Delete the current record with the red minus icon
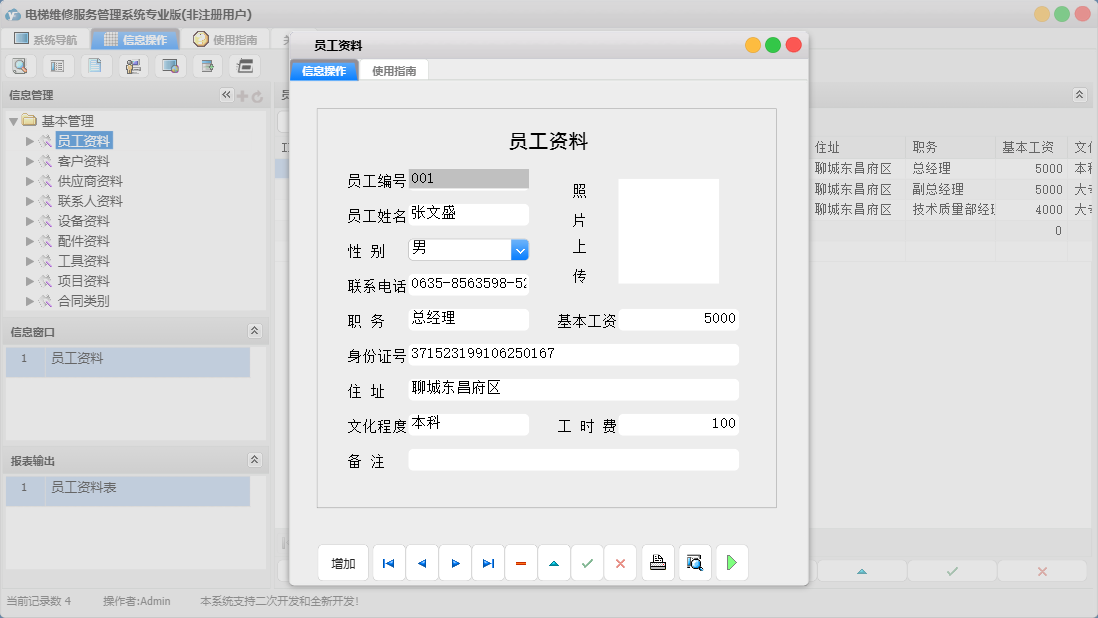1098x618 pixels. click(x=521, y=562)
